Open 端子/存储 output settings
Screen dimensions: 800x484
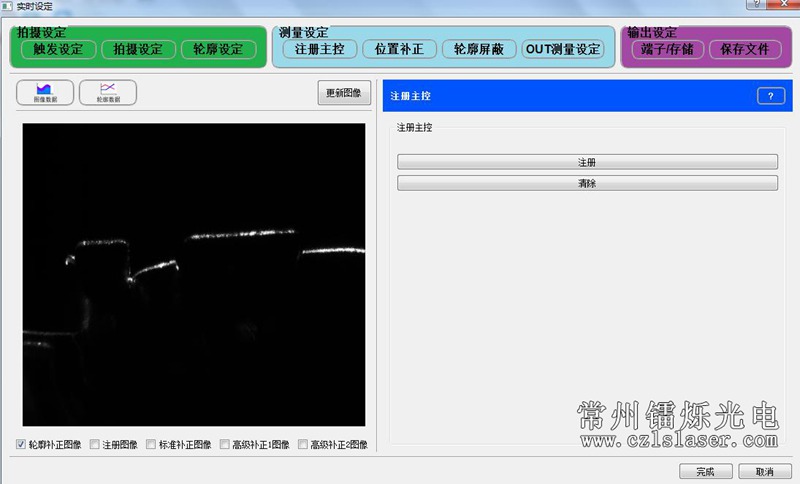[667, 49]
